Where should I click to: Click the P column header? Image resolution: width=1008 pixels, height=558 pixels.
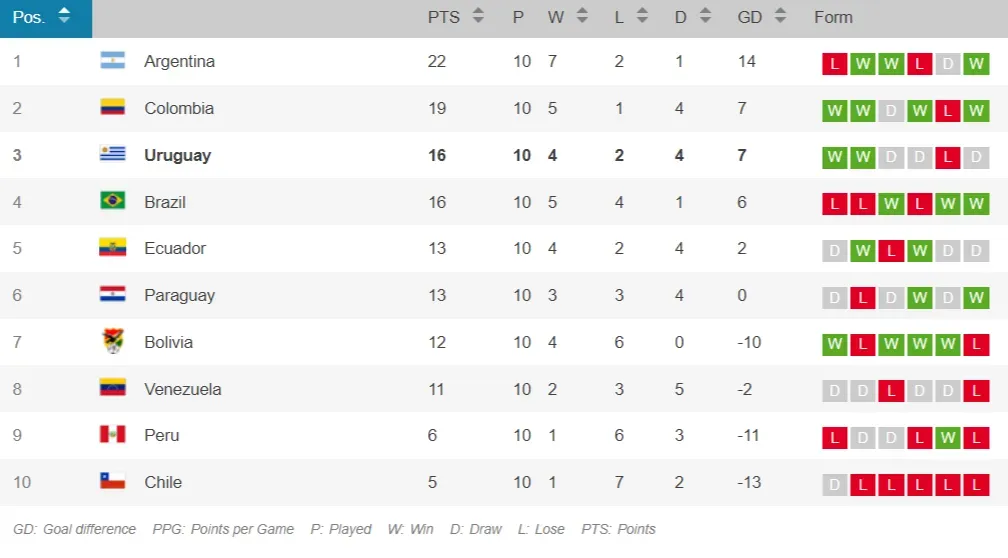518,17
